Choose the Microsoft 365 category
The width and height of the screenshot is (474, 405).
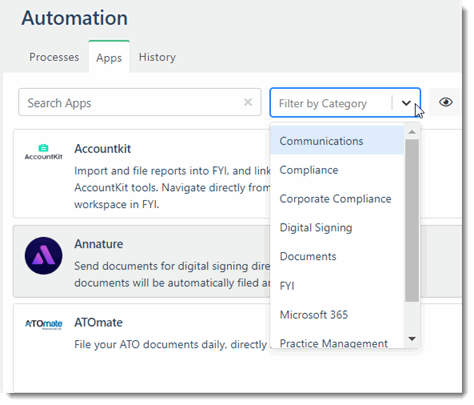point(337,314)
